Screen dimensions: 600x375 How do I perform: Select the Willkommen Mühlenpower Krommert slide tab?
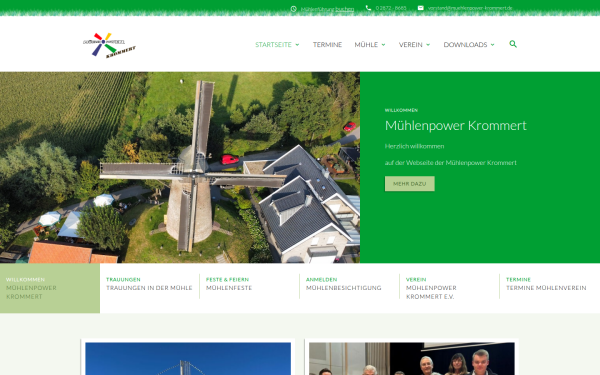50,288
